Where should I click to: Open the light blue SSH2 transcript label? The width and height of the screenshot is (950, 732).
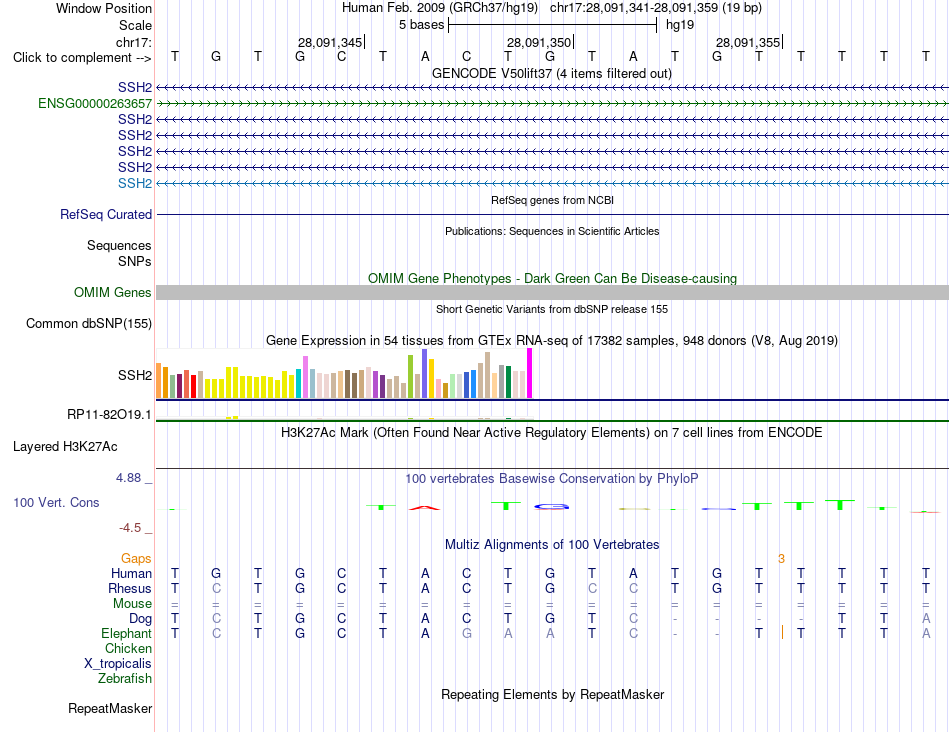coord(135,184)
